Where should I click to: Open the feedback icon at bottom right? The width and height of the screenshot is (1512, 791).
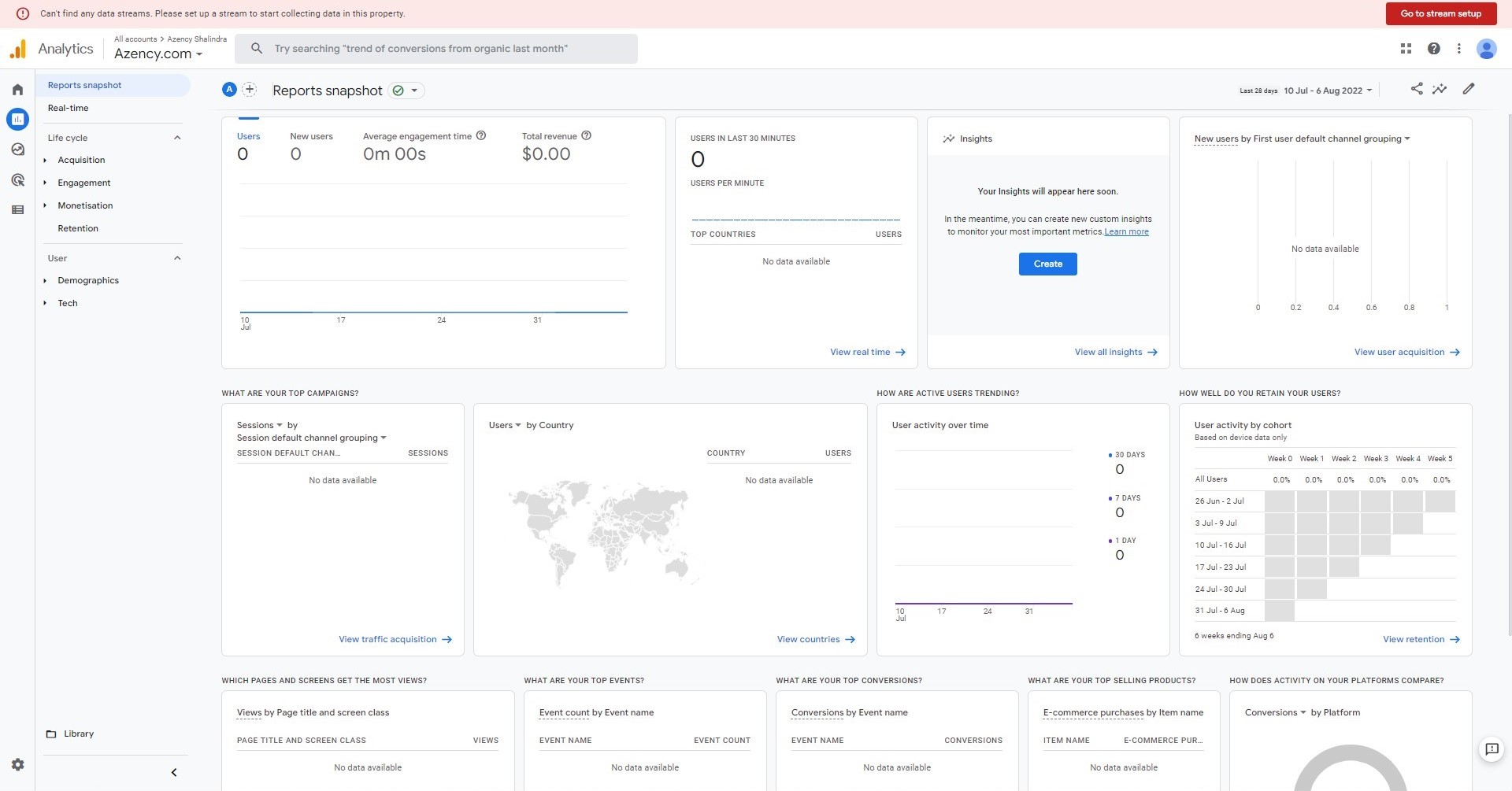1492,749
